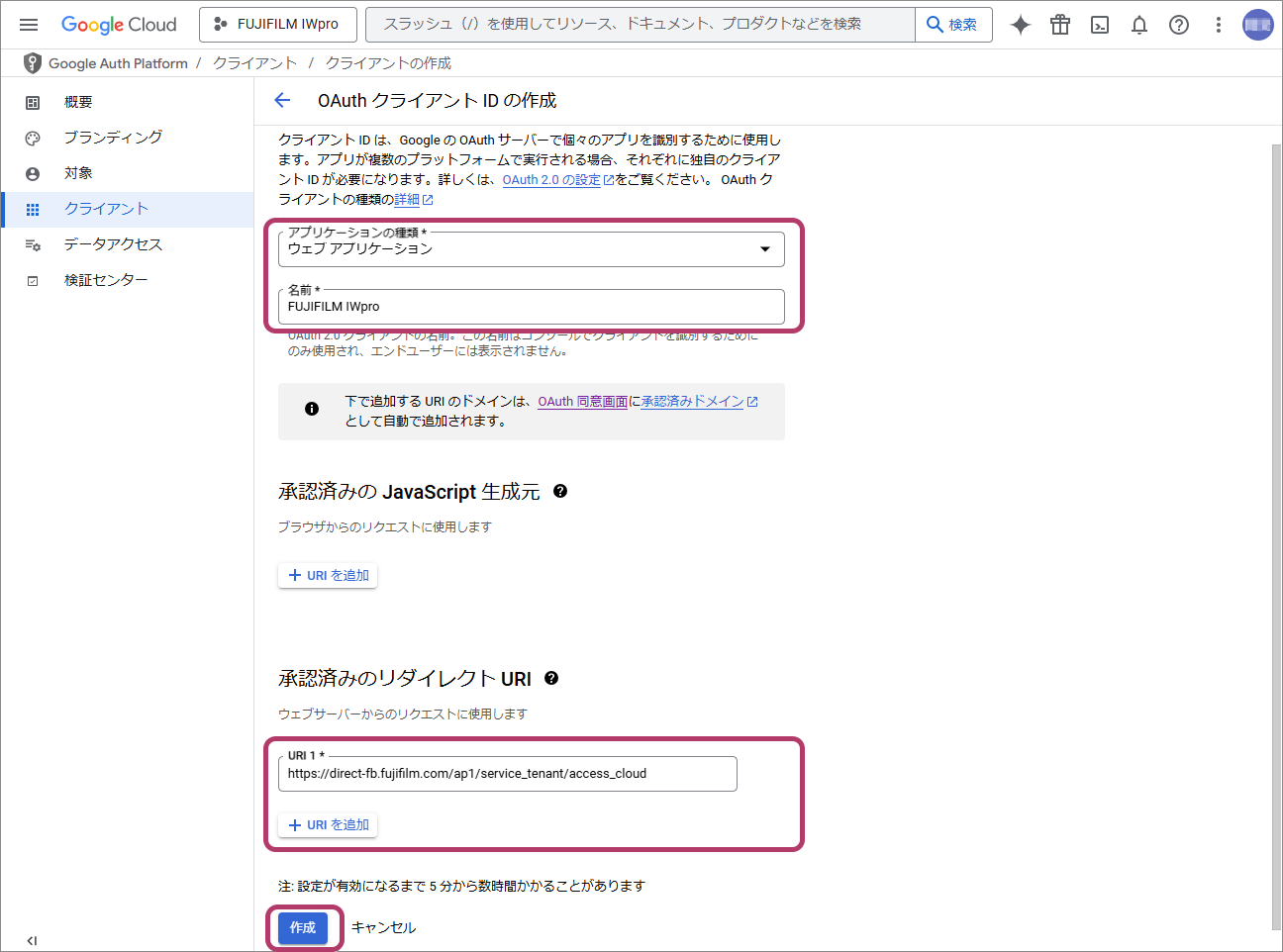Open the OAuth 2.0 の設定 link
Image resolution: width=1283 pixels, height=952 pixels.
coord(551,180)
